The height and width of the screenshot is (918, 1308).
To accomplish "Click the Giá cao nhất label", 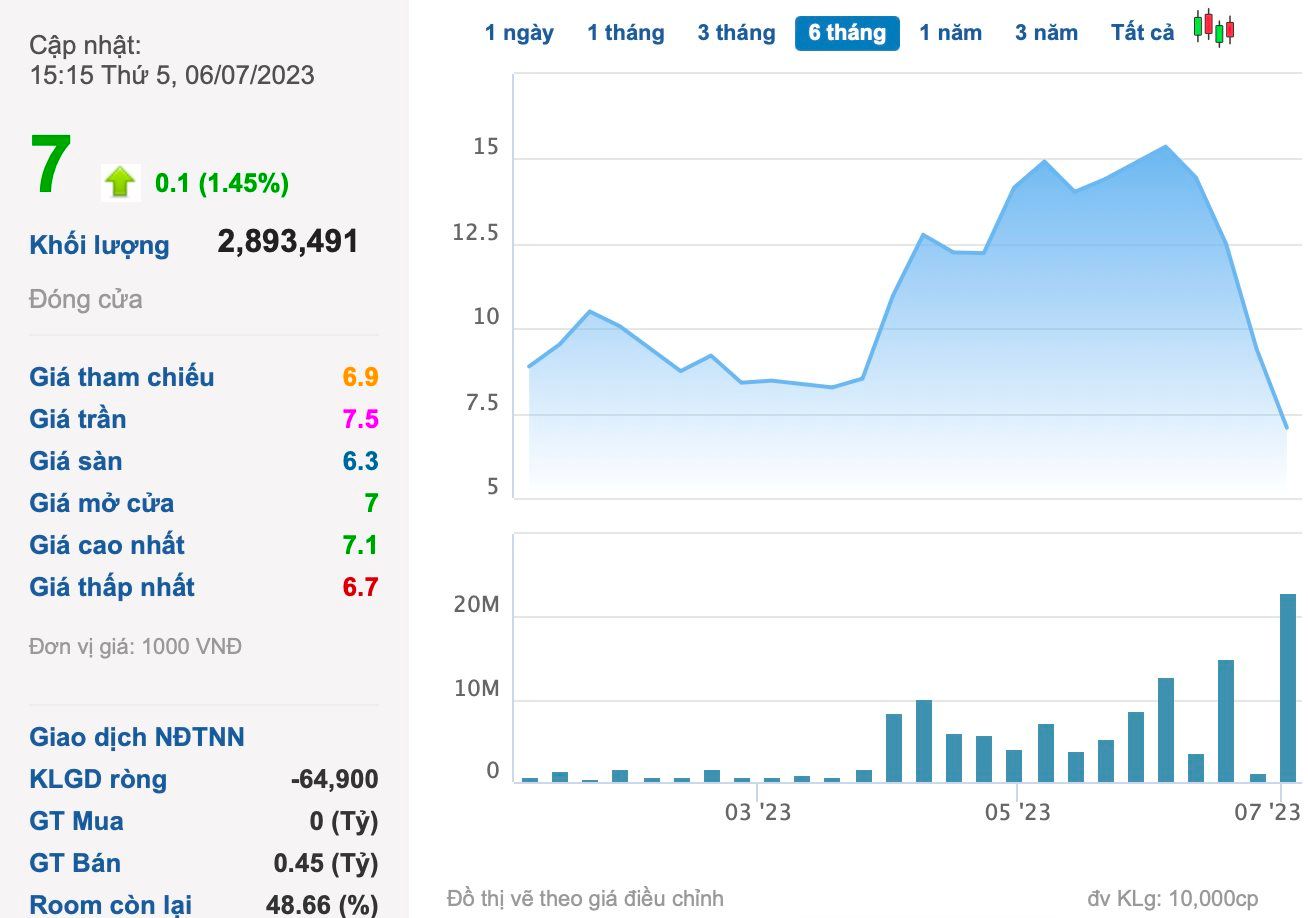I will pyautogui.click(x=107, y=545).
